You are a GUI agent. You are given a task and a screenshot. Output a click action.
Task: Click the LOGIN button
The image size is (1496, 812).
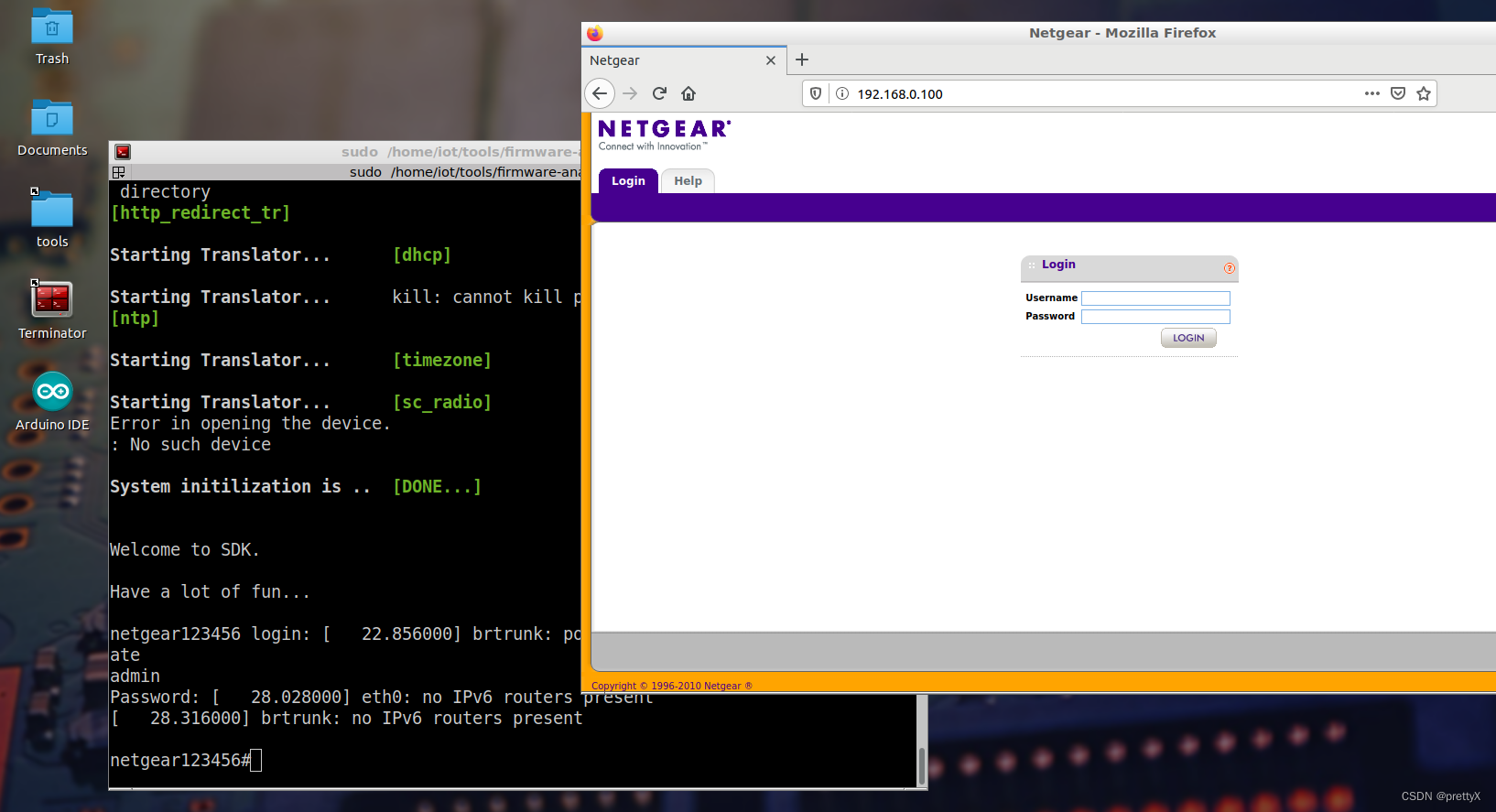pos(1188,338)
